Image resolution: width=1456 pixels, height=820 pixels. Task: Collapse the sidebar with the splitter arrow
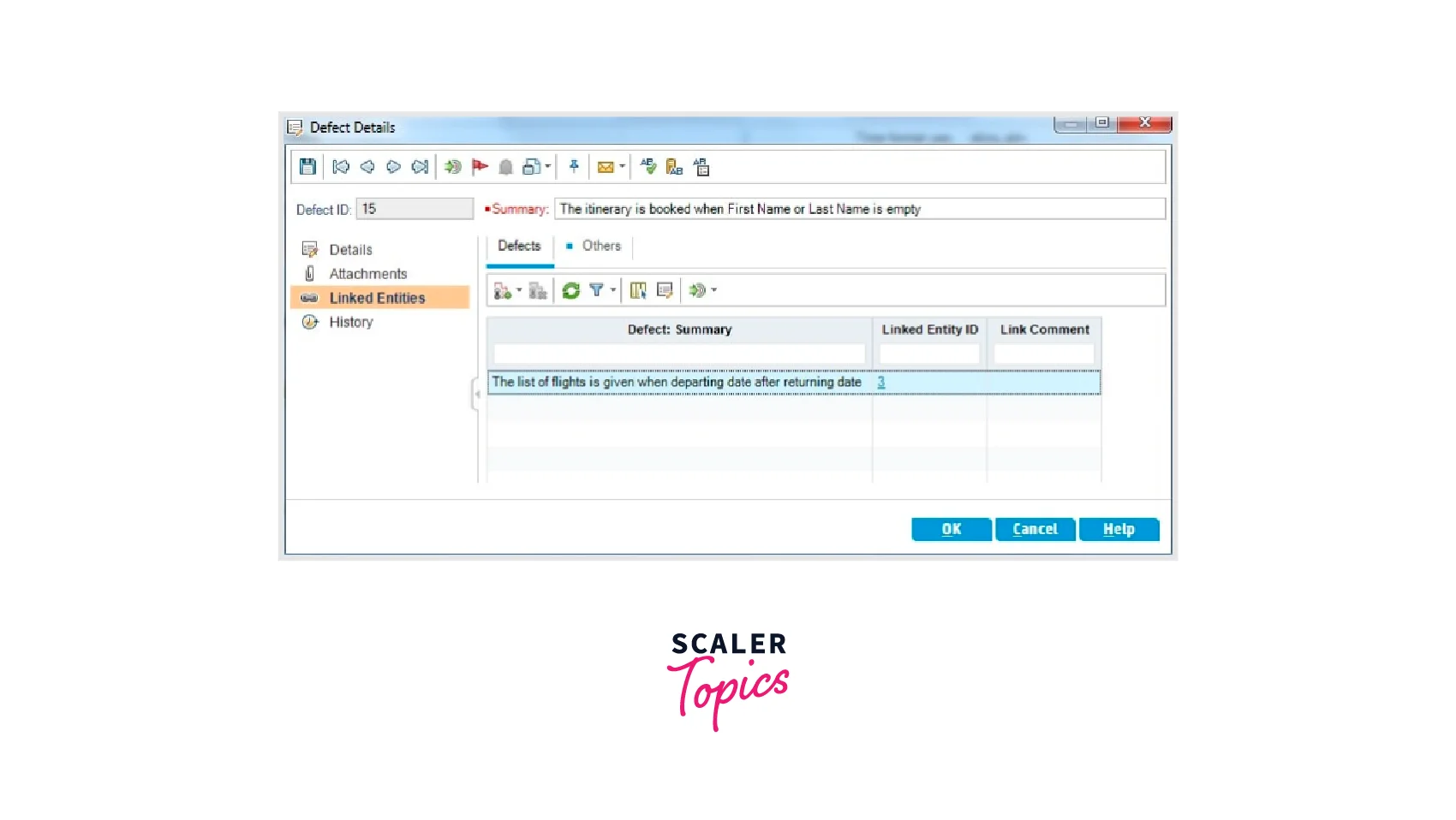tap(476, 394)
